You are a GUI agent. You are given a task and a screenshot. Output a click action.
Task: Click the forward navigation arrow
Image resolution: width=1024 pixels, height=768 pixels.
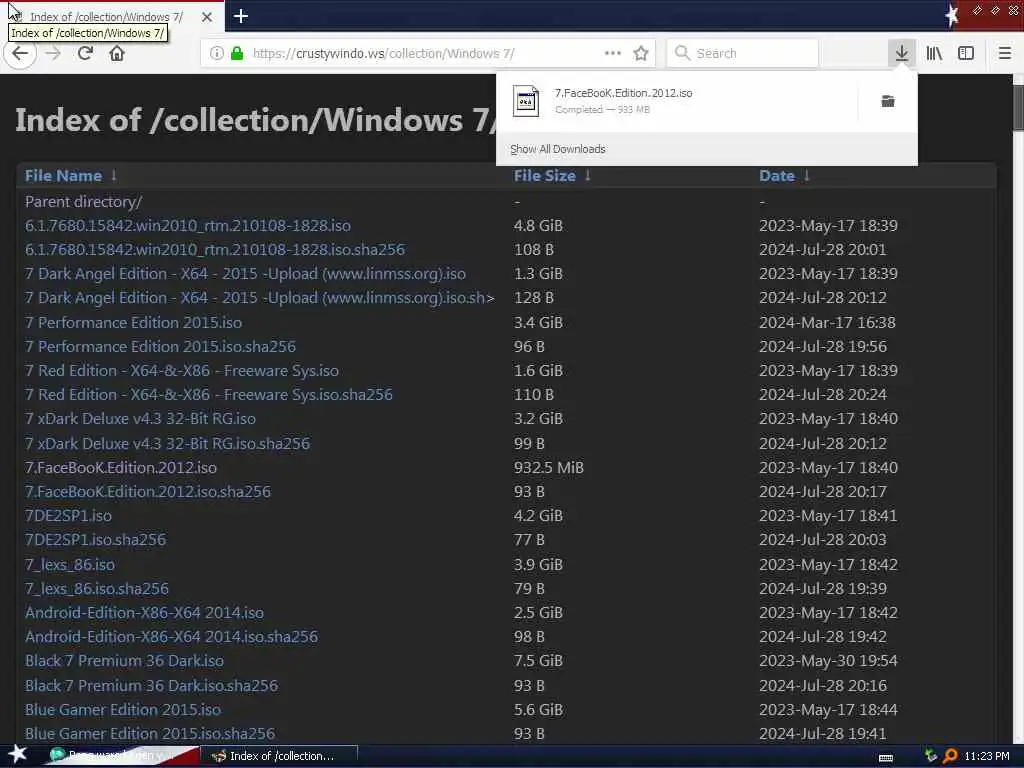click(x=54, y=54)
